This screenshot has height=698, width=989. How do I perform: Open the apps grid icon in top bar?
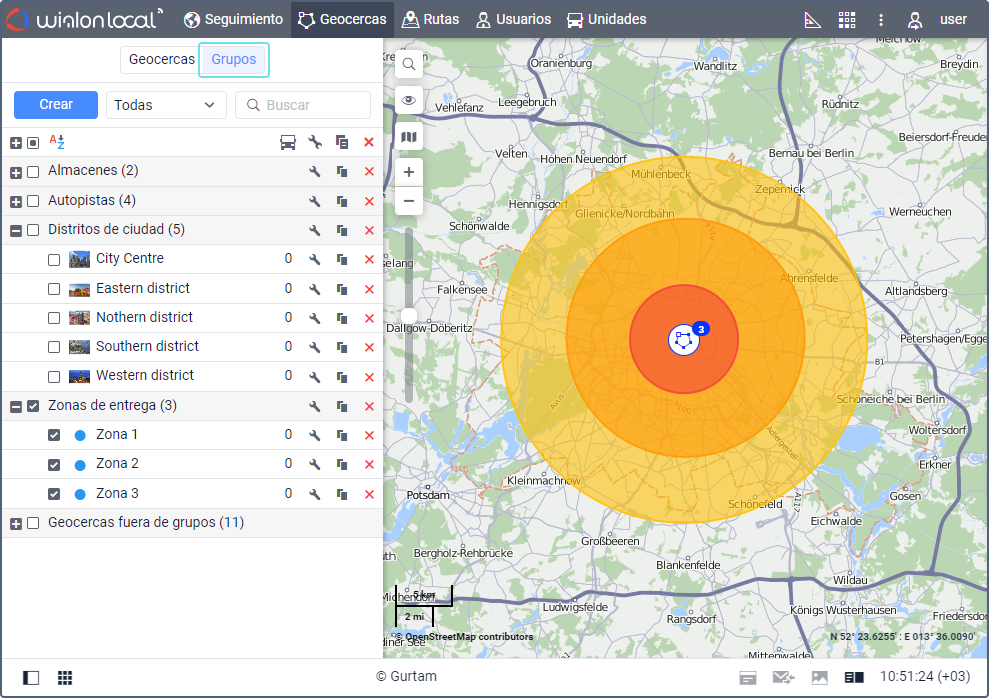847,20
